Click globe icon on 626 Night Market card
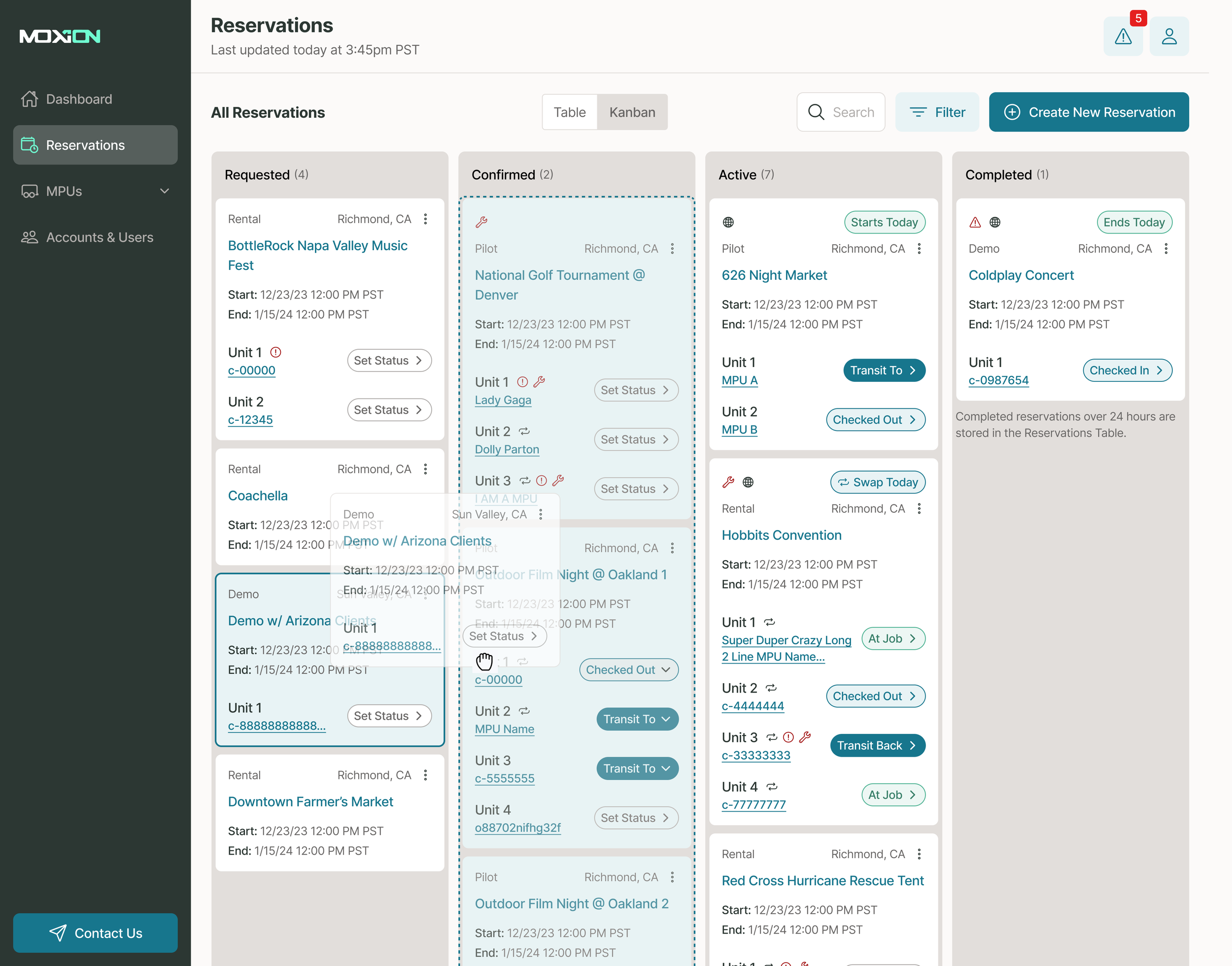The image size is (1232, 966). (728, 222)
